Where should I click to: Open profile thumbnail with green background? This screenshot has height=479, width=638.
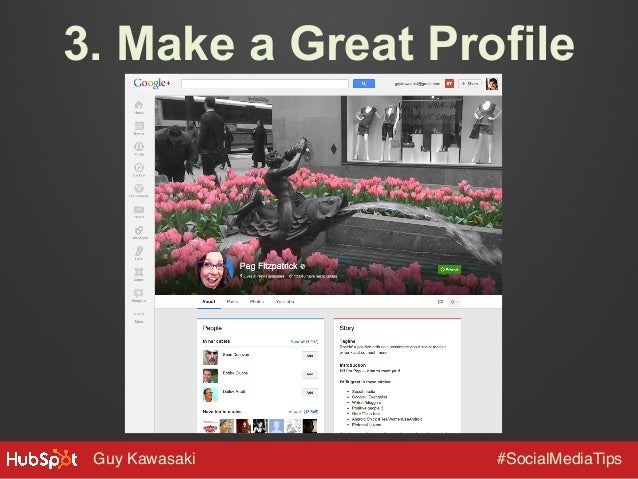(x=210, y=376)
